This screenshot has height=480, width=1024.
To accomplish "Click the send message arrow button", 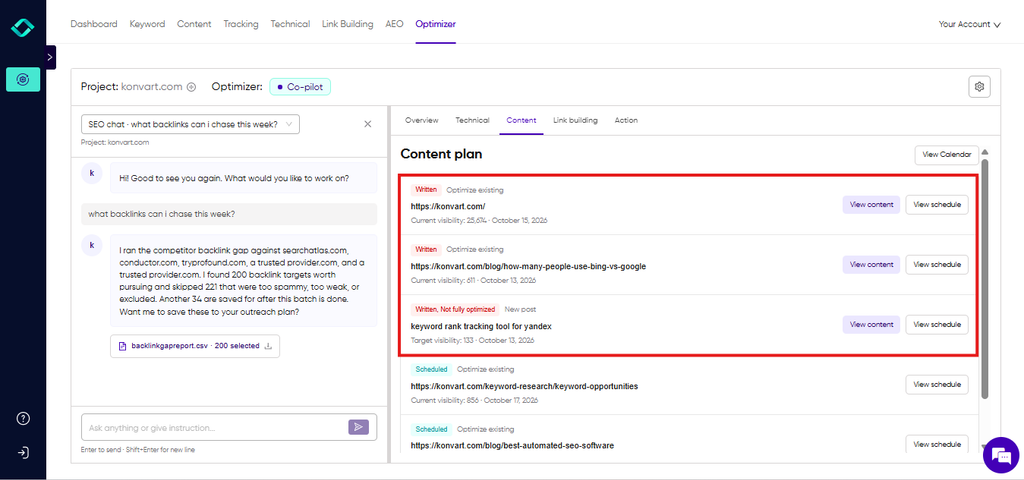I will coord(358,427).
